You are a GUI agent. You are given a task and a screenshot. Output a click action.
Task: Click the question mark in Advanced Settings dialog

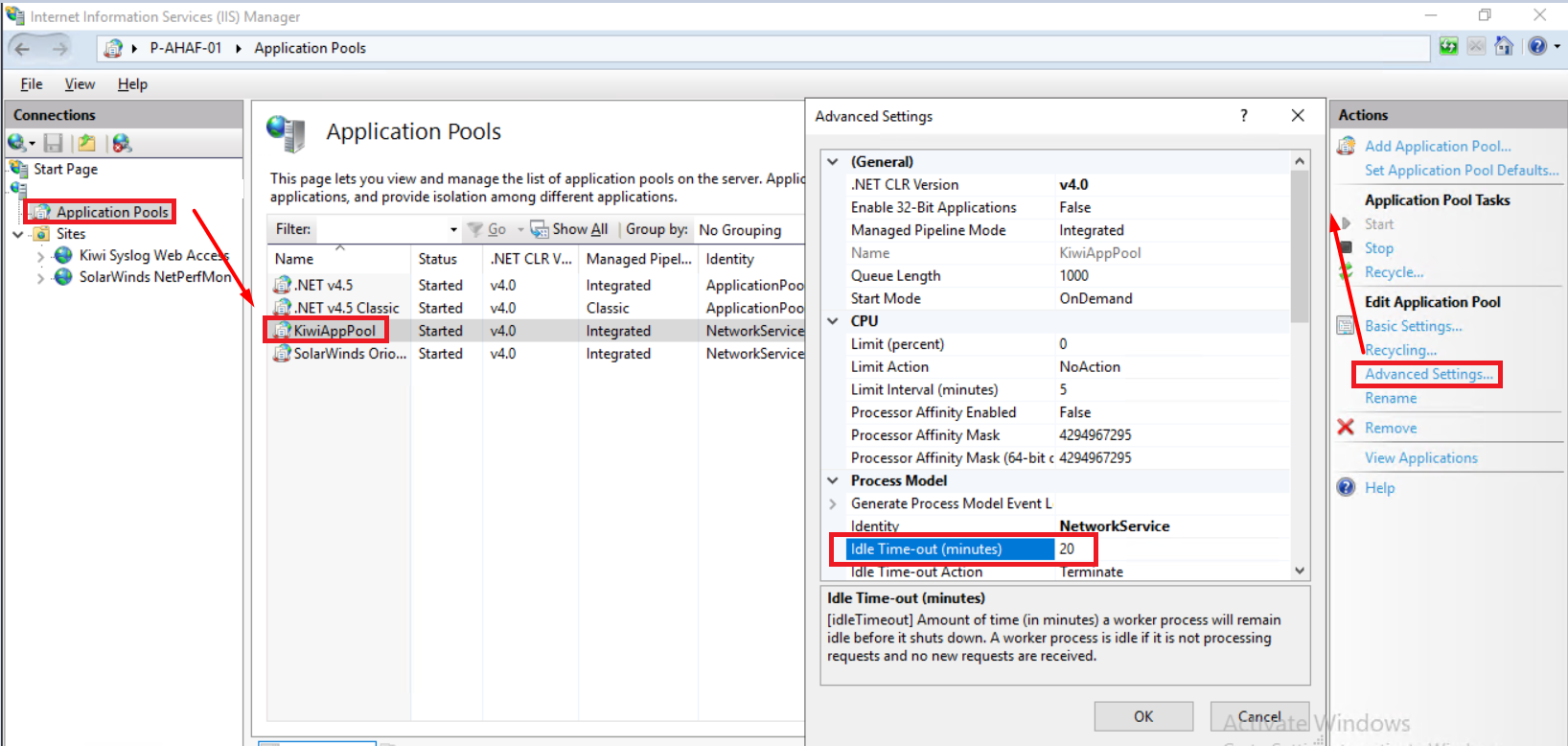point(1244,115)
